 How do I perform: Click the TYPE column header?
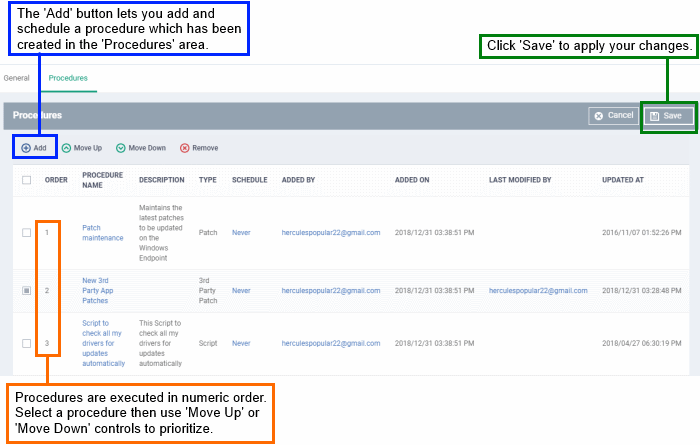tap(208, 180)
